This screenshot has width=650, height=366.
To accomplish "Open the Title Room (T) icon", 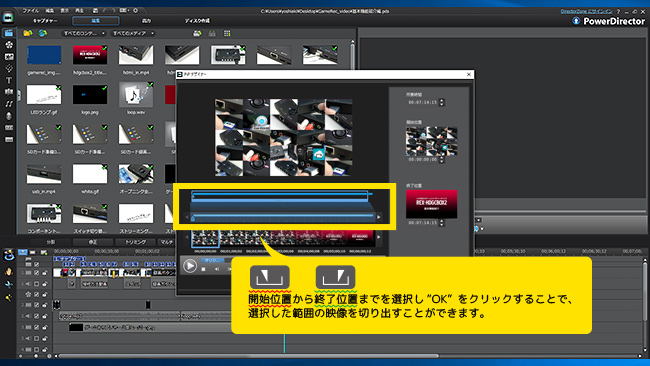I will [x=9, y=80].
